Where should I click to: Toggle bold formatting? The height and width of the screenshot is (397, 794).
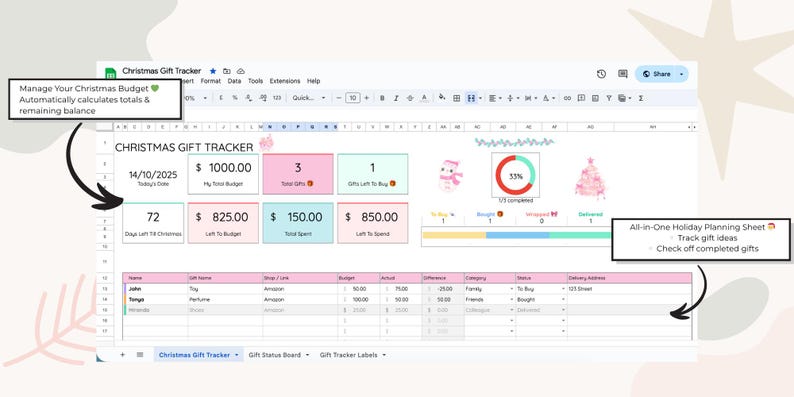(382, 98)
